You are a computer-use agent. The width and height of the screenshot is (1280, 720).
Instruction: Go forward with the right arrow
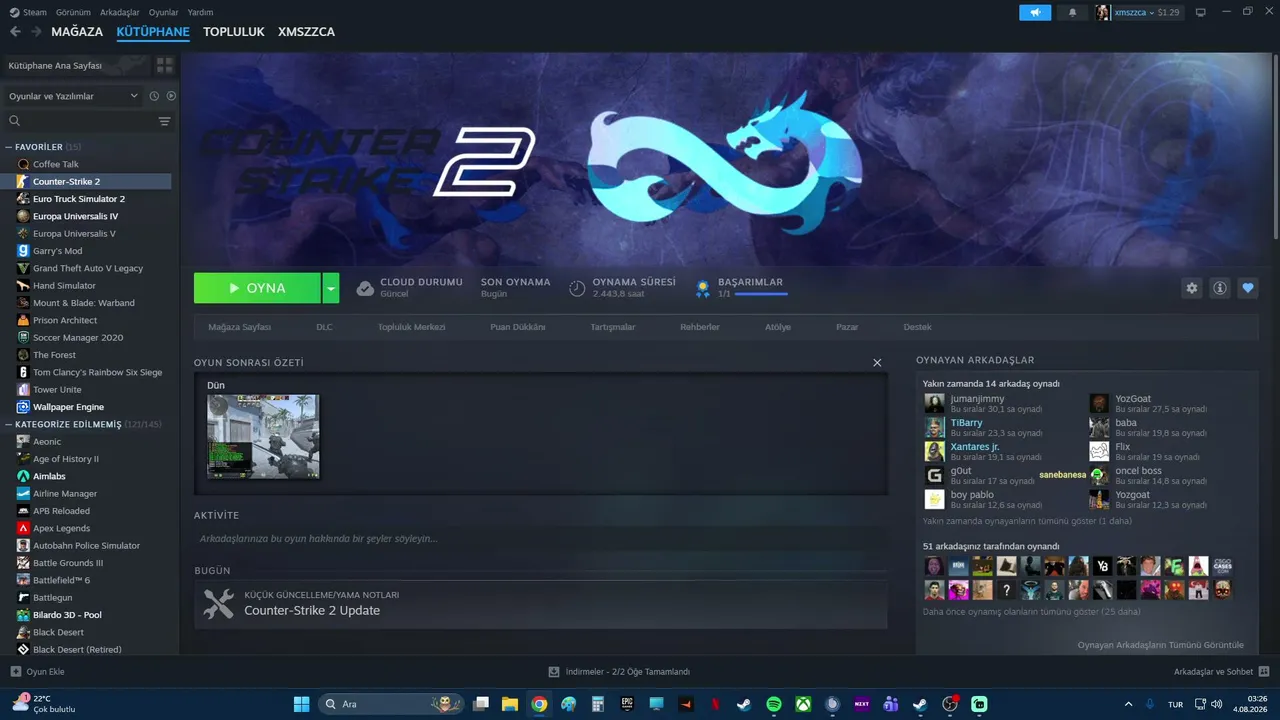click(36, 32)
